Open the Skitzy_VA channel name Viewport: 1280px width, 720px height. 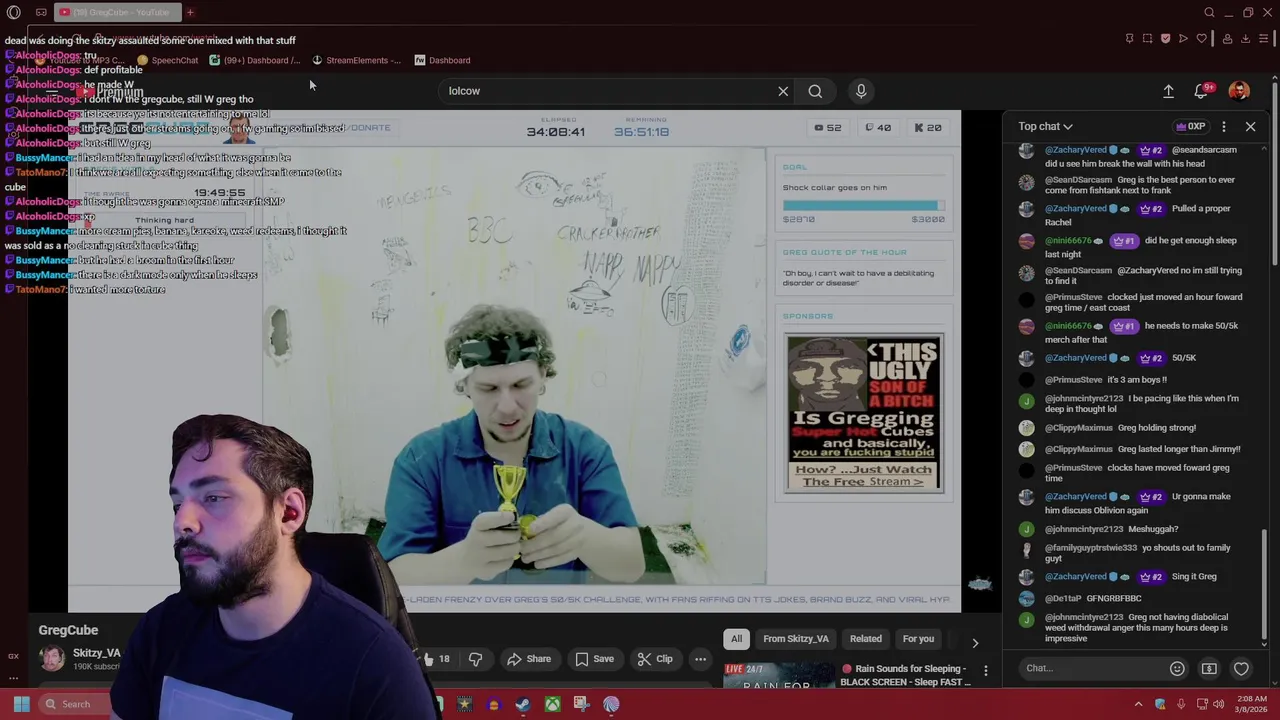(97, 653)
